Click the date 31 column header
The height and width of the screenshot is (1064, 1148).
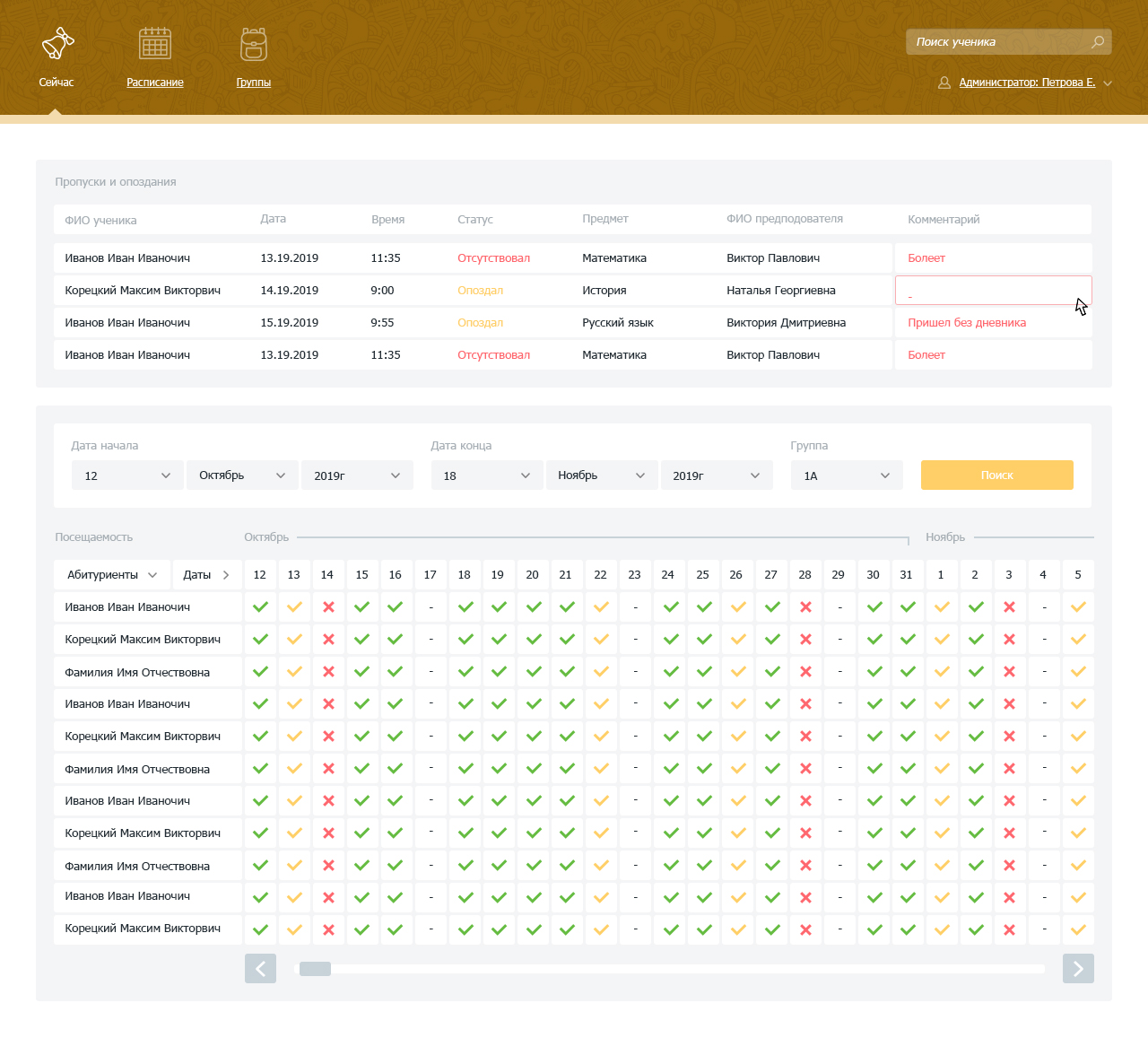[x=907, y=575]
